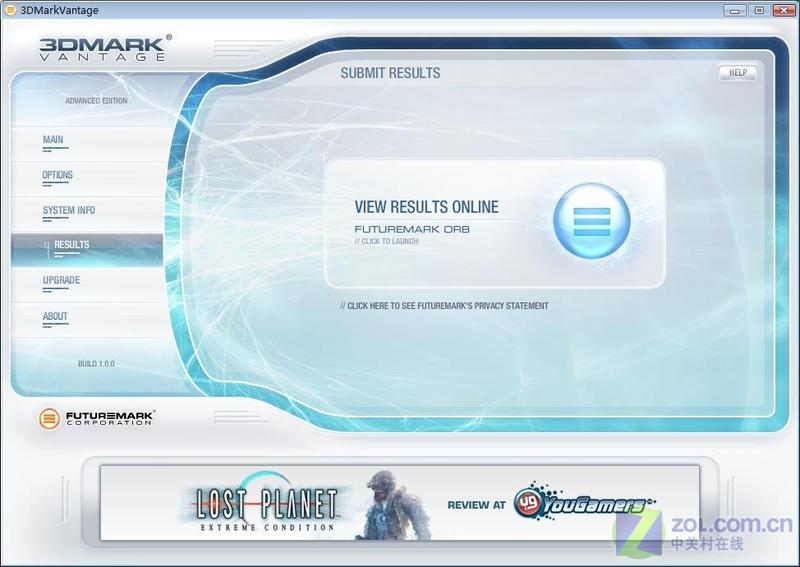Image resolution: width=800 pixels, height=567 pixels.
Task: Click the 'Click to launch' hint text
Action: click(386, 241)
